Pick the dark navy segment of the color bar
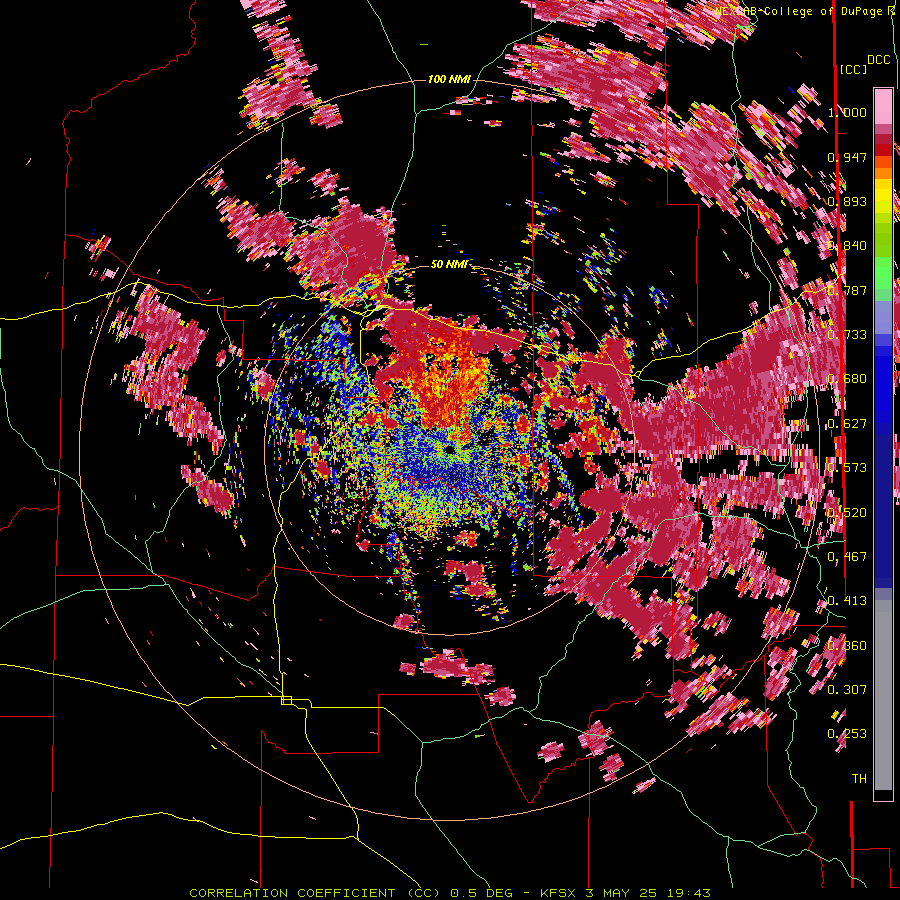 (x=883, y=505)
